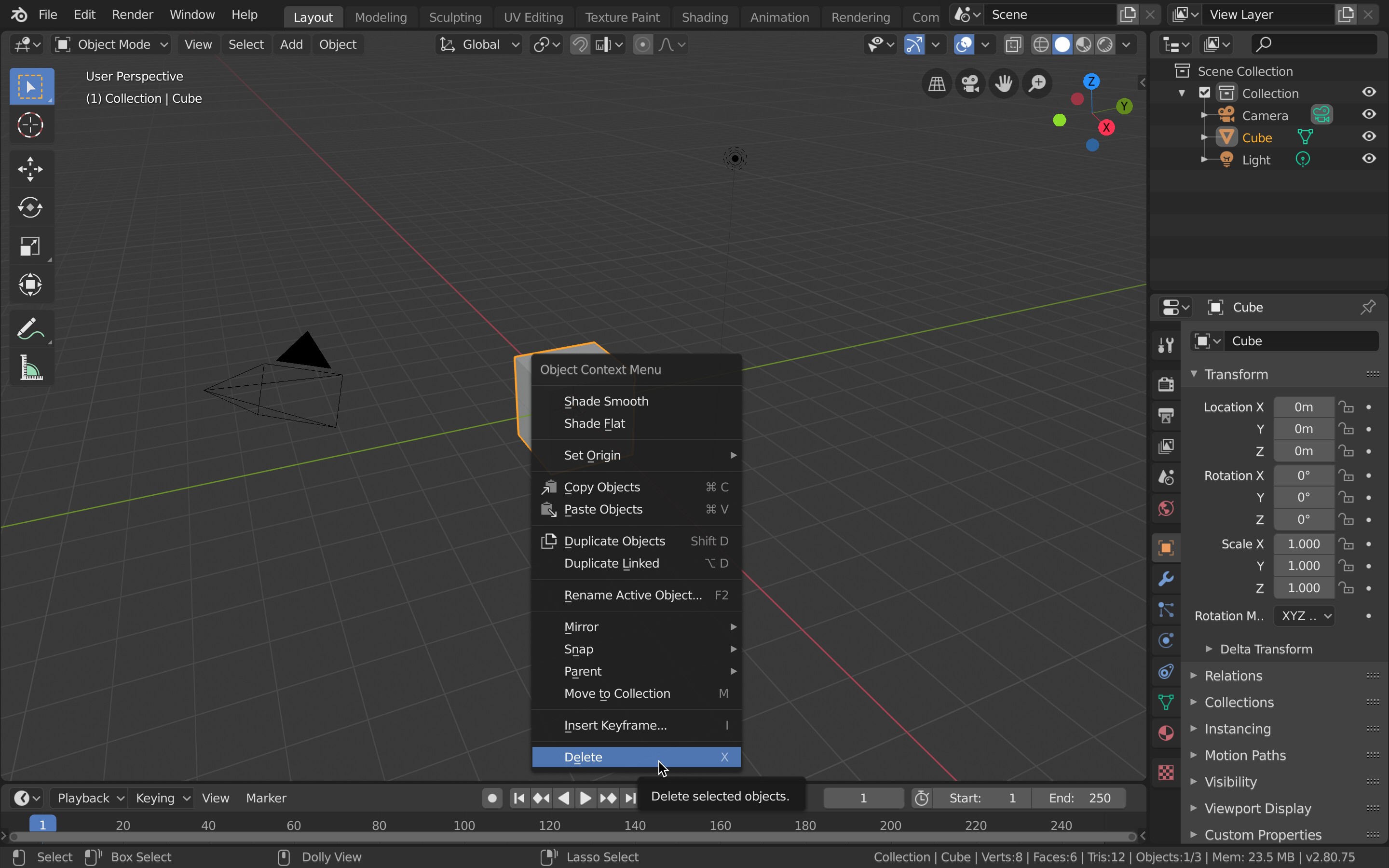
Task: Hide the Cube in the outliner
Action: coord(1369,136)
